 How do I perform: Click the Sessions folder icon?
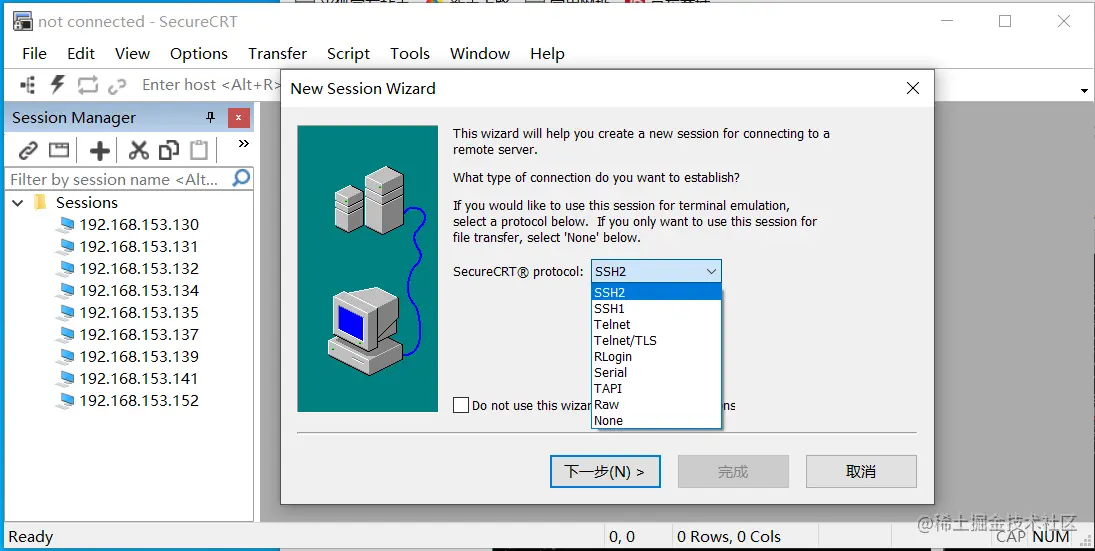(41, 203)
